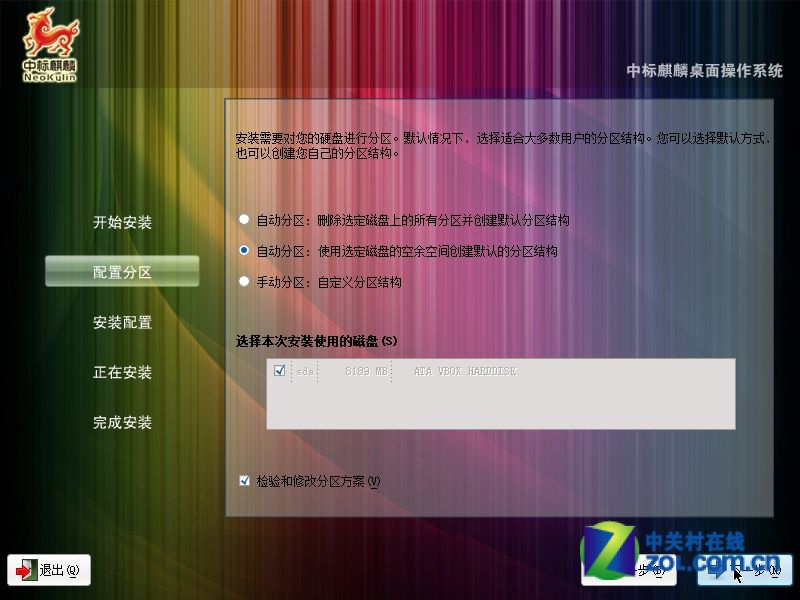This screenshot has width=800, height=600.
Task: Select step 配置分区 in sidebar
Action: [122, 272]
